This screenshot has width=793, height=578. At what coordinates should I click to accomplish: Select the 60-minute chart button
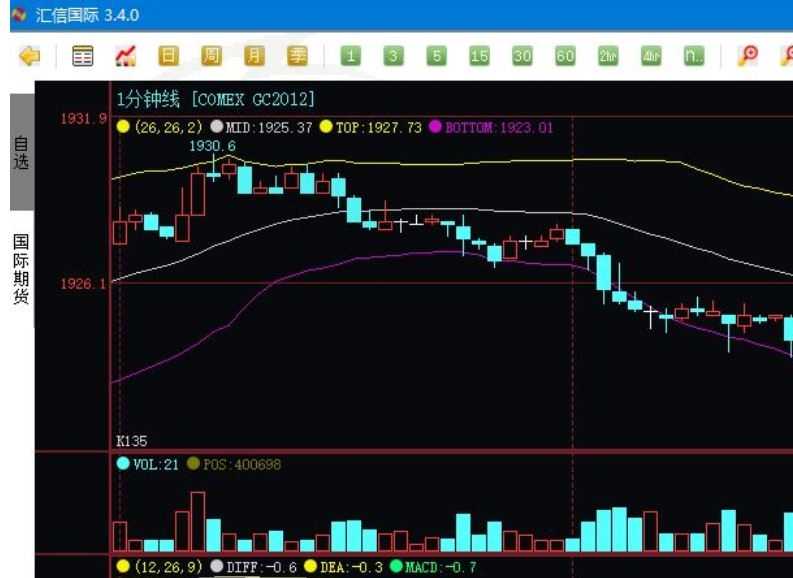coord(565,56)
